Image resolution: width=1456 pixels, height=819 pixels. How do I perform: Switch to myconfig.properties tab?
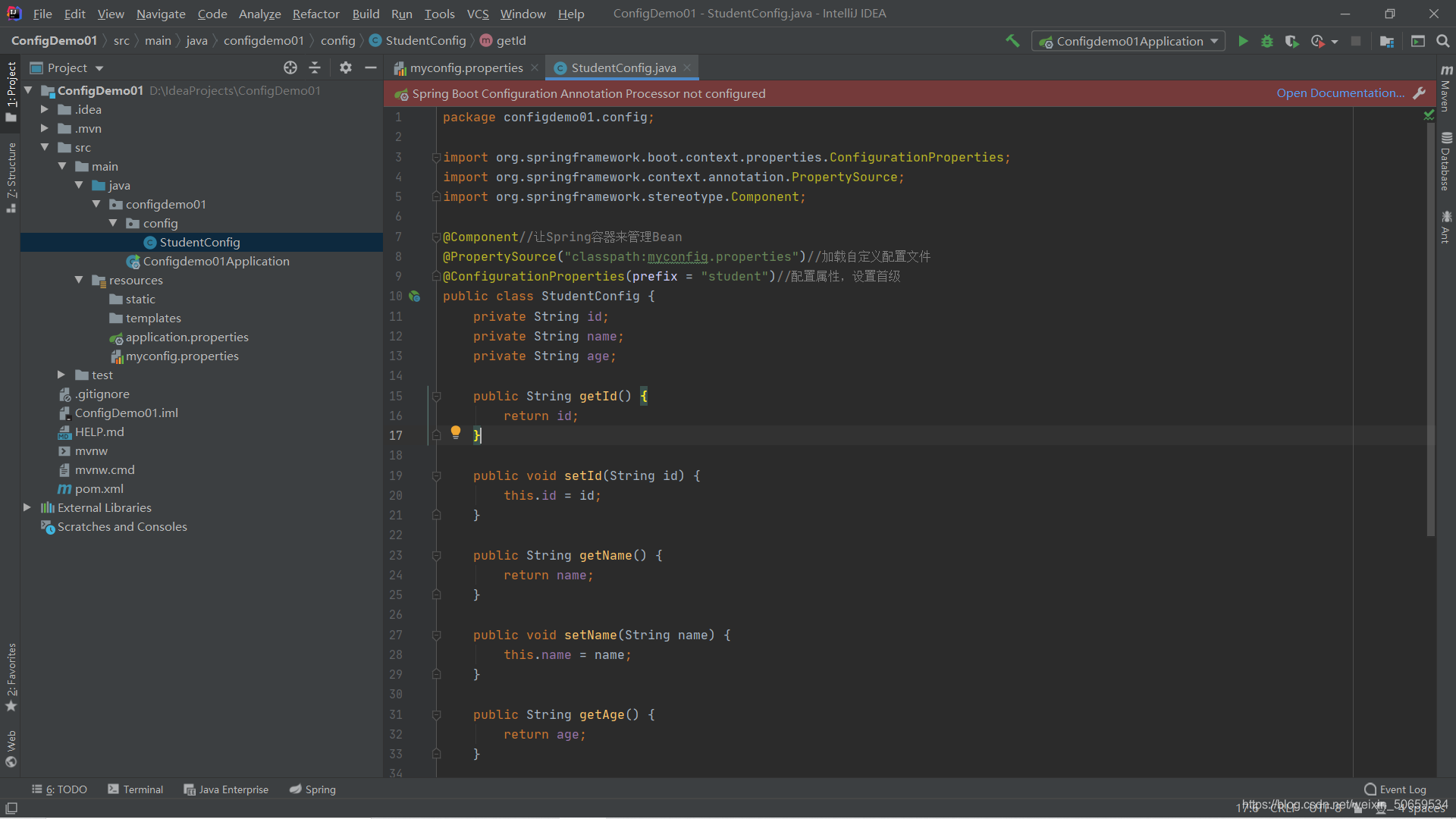462,67
